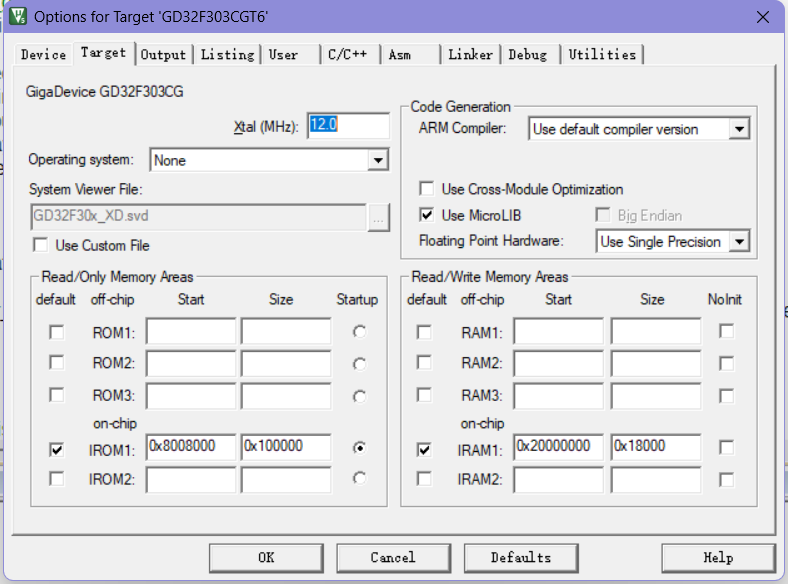Select the IROM1 Startup radio button

358,449
